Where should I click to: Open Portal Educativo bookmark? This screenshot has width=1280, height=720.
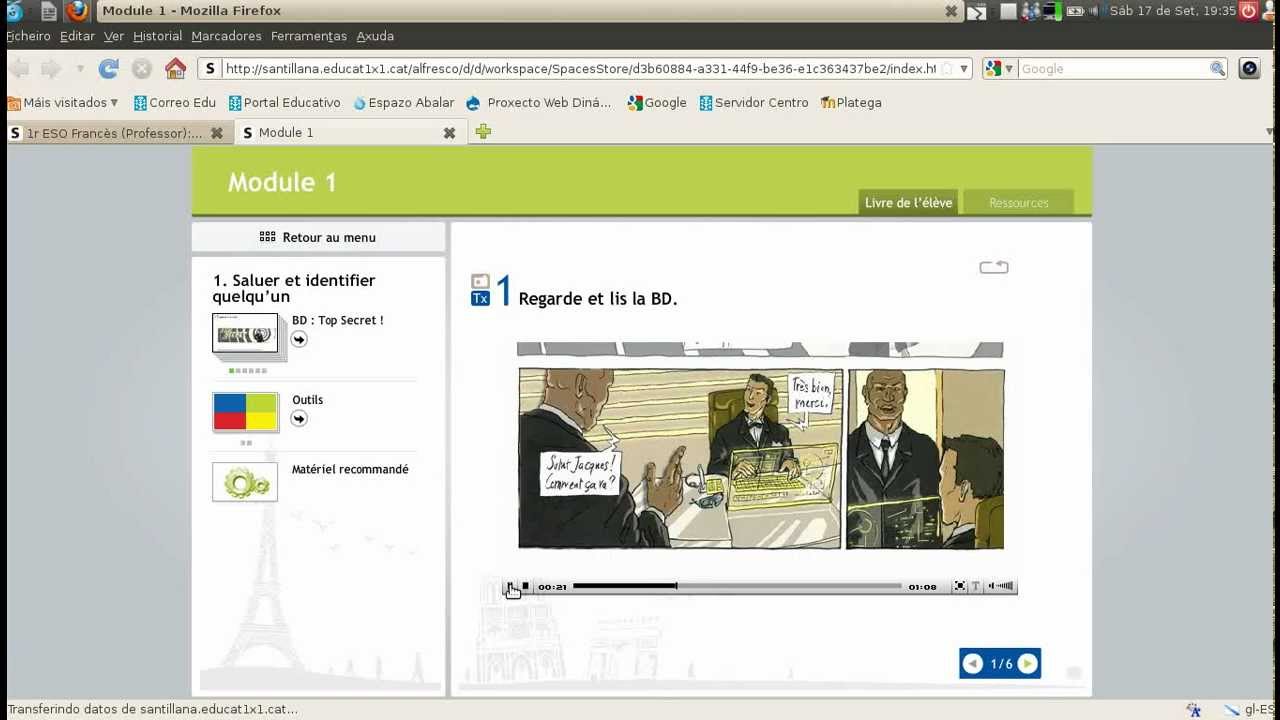(284, 102)
